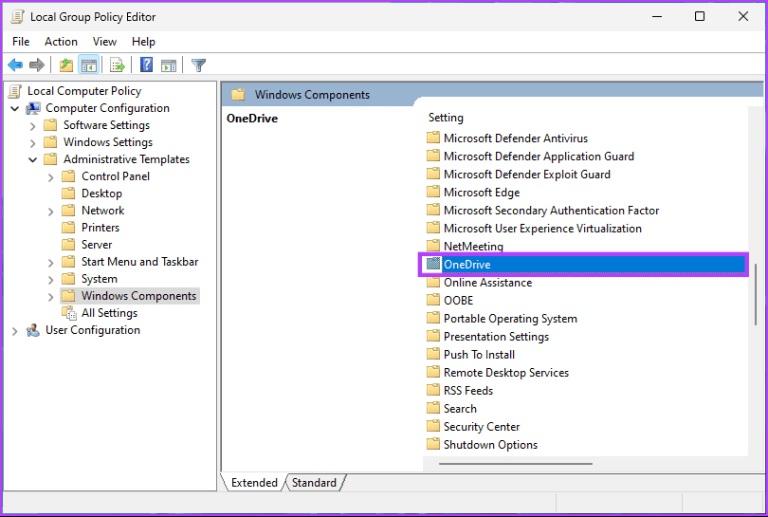Image resolution: width=768 pixels, height=517 pixels.
Task: Select Portable Operating System in list
Action: point(510,319)
